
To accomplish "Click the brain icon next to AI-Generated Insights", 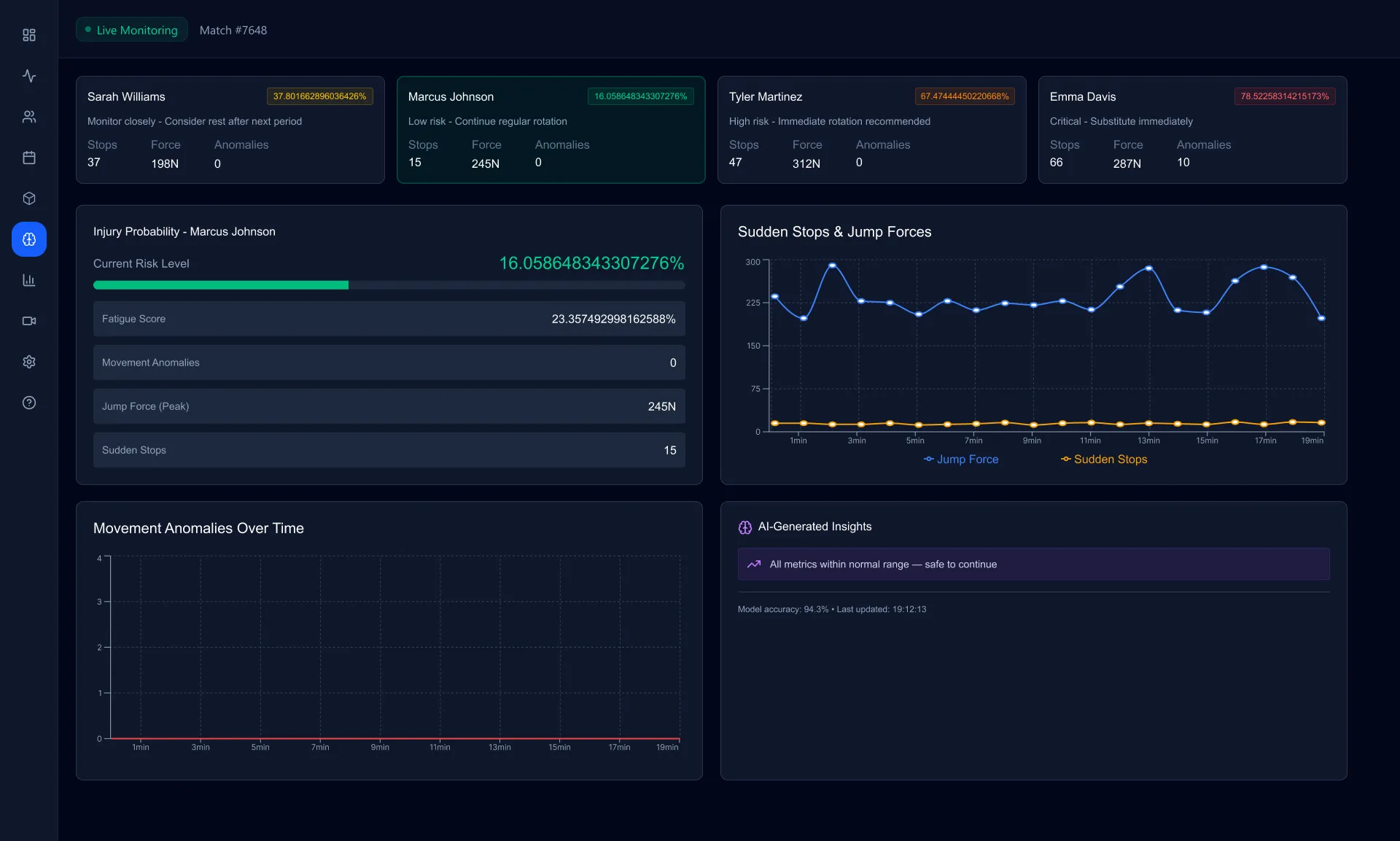I will point(744,527).
